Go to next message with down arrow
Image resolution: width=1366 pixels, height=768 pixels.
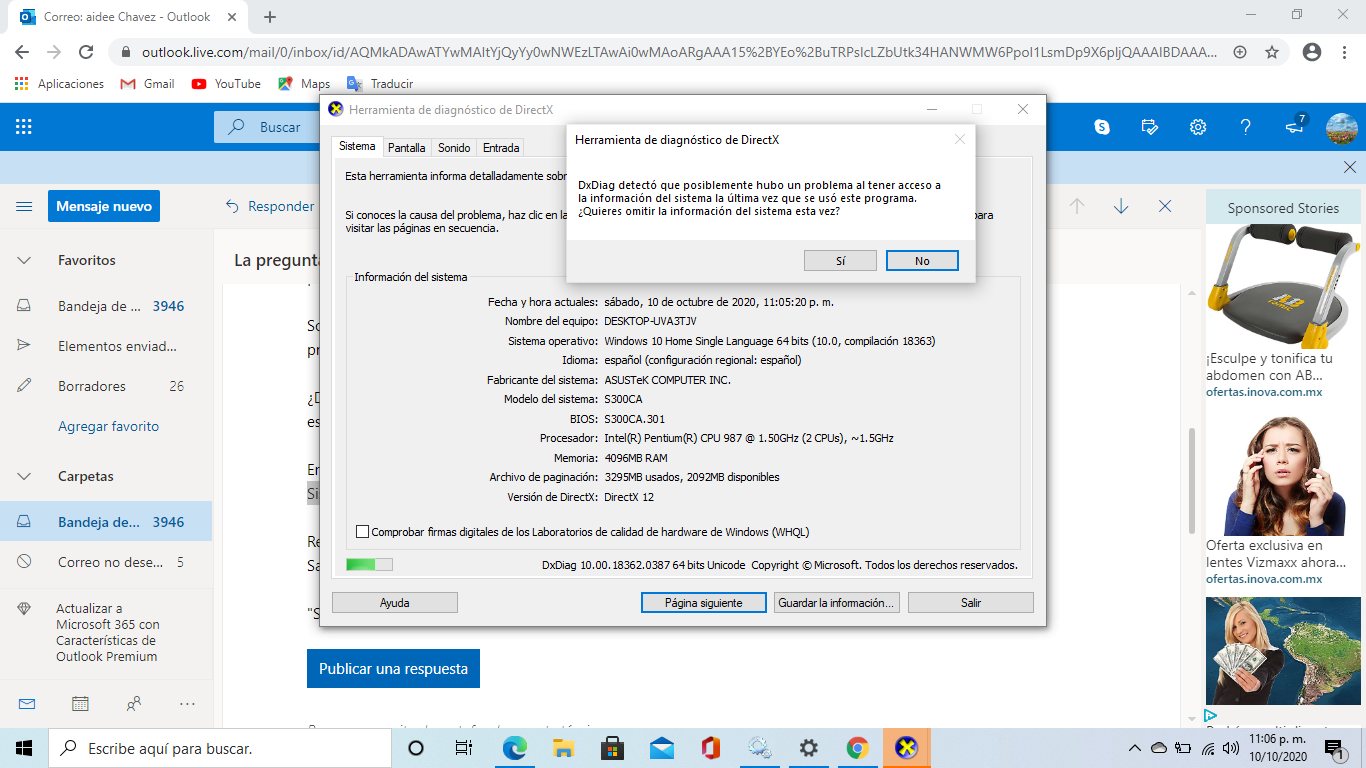click(1121, 206)
